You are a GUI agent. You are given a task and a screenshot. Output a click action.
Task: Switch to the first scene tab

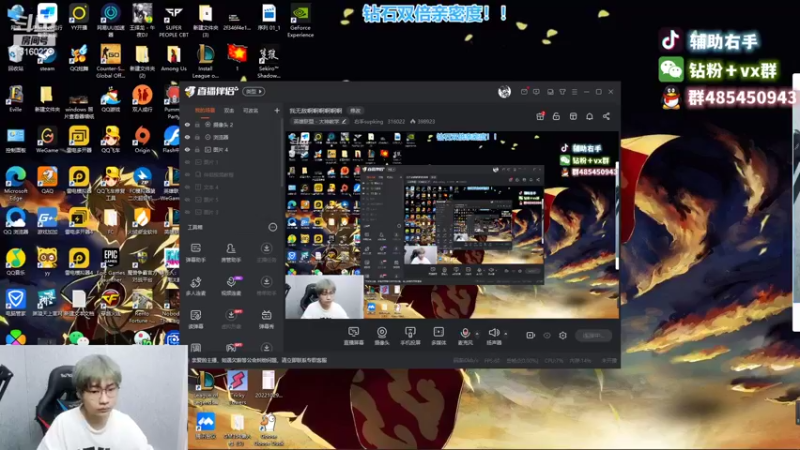[x=205, y=110]
